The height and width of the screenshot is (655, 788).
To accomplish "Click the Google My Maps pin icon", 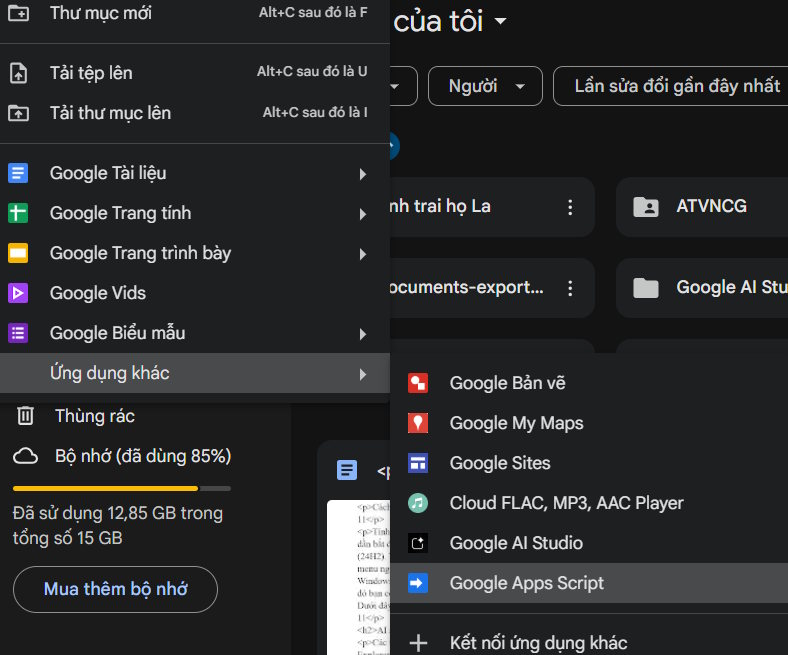I will pyautogui.click(x=418, y=423).
